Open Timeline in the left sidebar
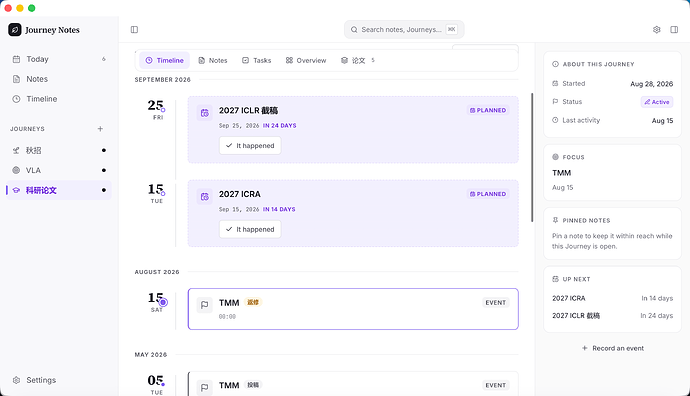The image size is (690, 396). click(59, 99)
